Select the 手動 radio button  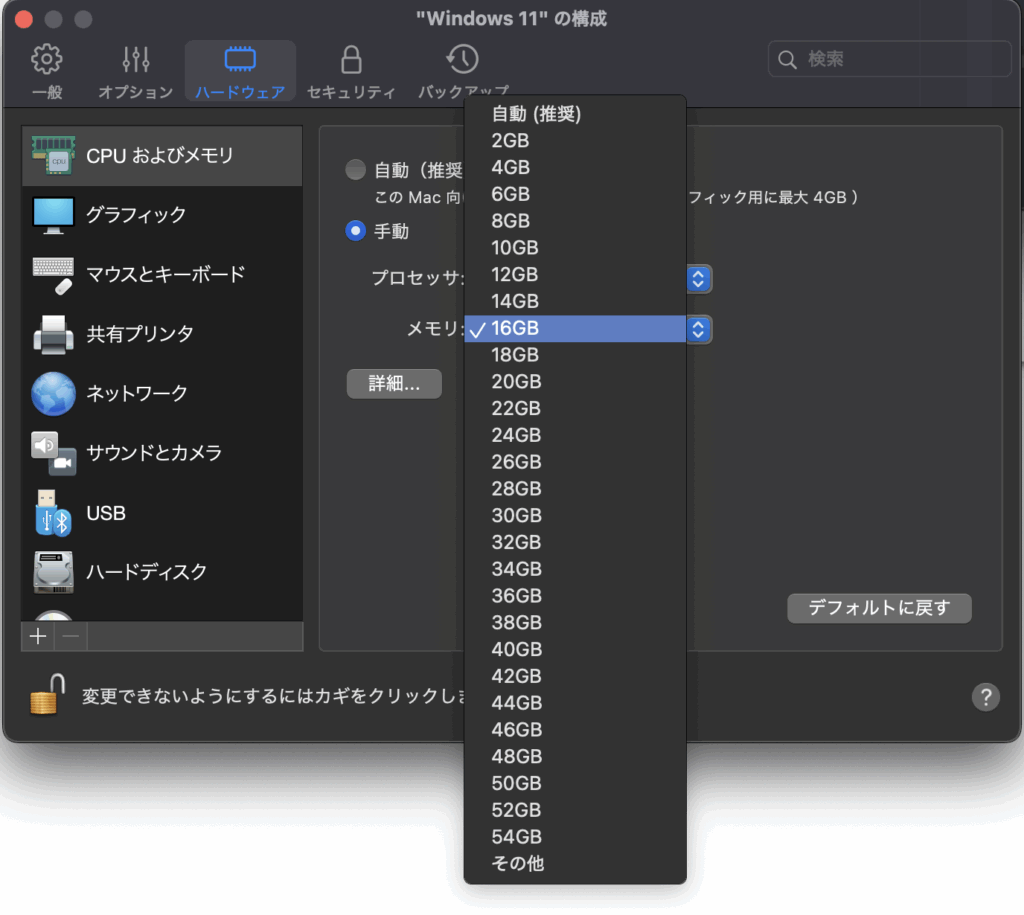tap(355, 231)
